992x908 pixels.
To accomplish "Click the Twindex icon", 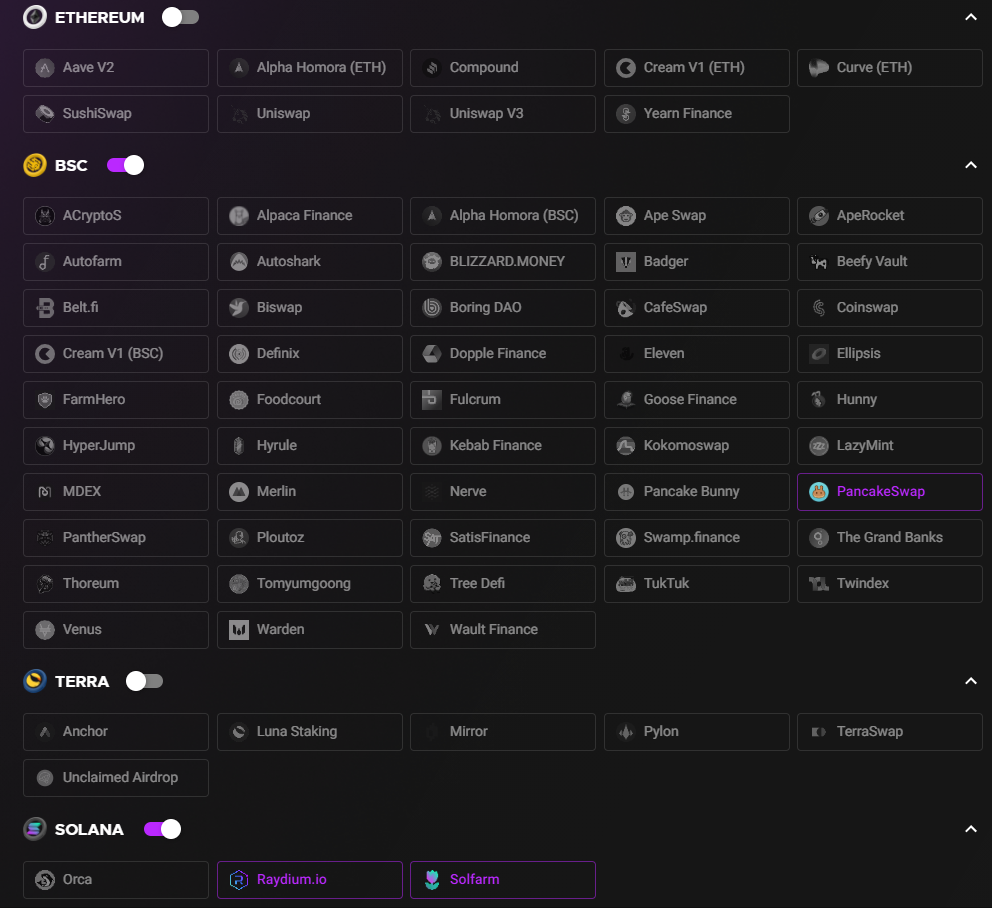I will [819, 583].
